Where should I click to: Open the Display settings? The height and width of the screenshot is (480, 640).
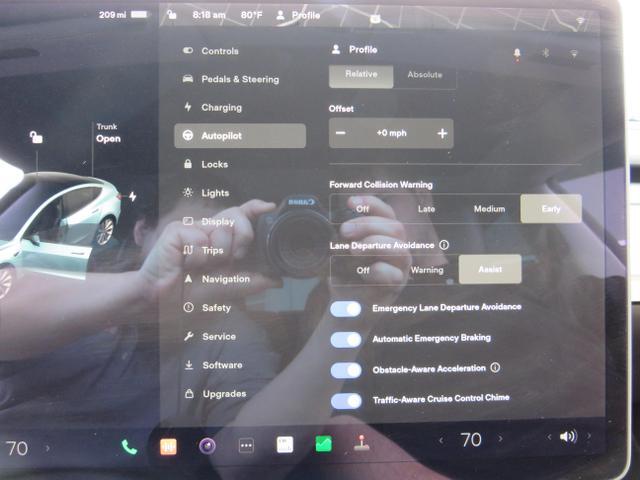pyautogui.click(x=209, y=222)
